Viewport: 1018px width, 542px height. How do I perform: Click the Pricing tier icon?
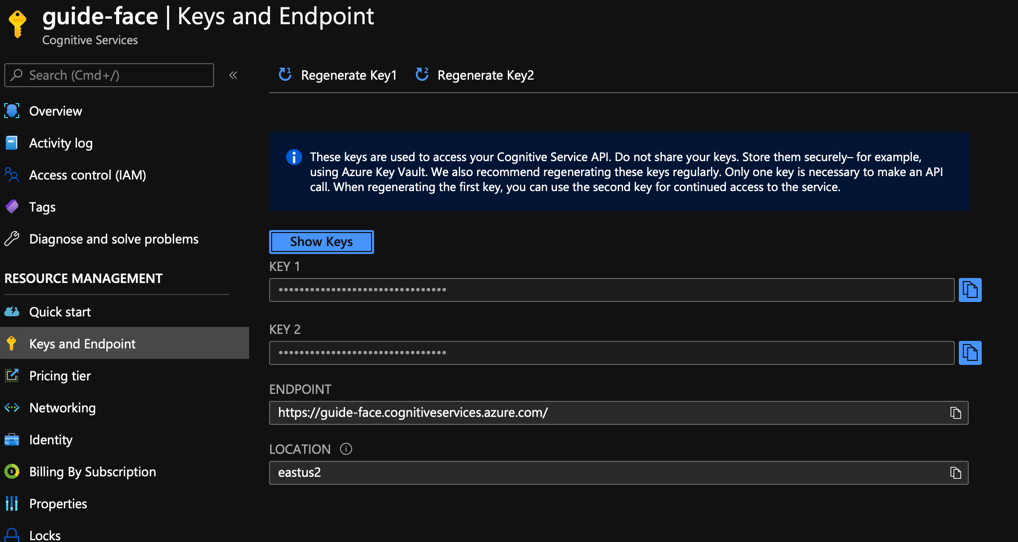[12, 375]
